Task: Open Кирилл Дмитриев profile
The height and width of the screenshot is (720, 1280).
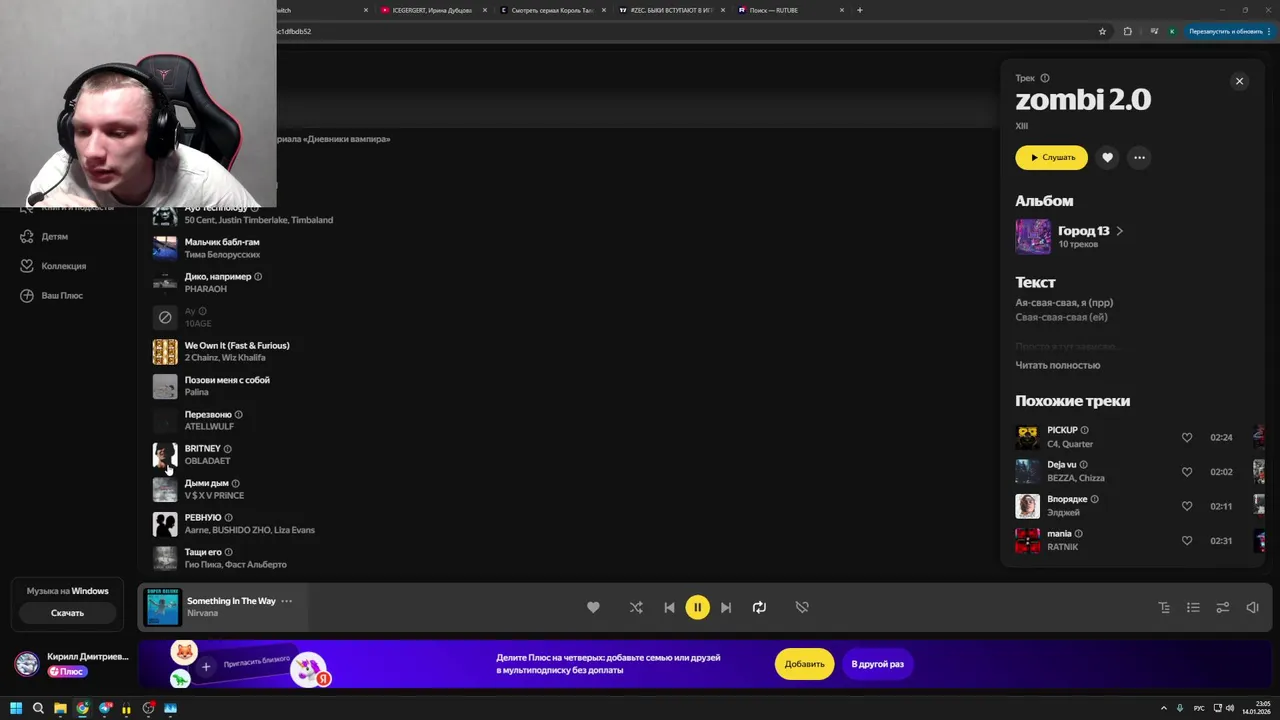Action: (x=87, y=657)
